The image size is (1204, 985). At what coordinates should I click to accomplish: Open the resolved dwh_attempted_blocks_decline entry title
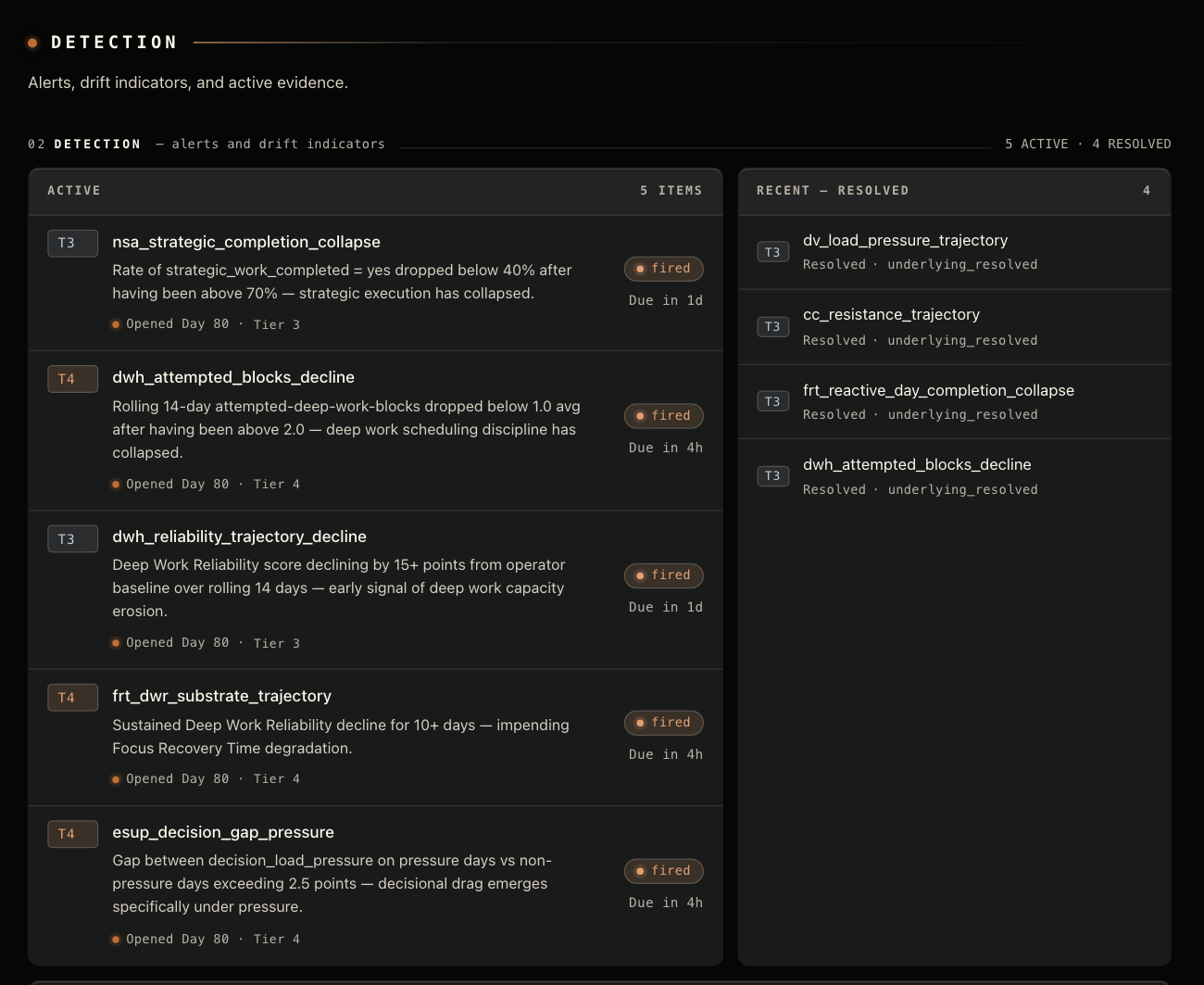[917, 464]
